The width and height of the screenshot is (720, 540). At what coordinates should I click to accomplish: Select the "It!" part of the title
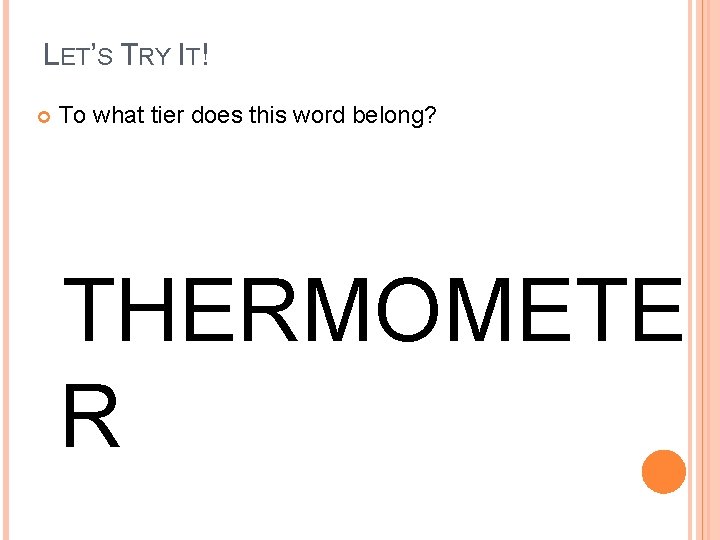(x=194, y=55)
